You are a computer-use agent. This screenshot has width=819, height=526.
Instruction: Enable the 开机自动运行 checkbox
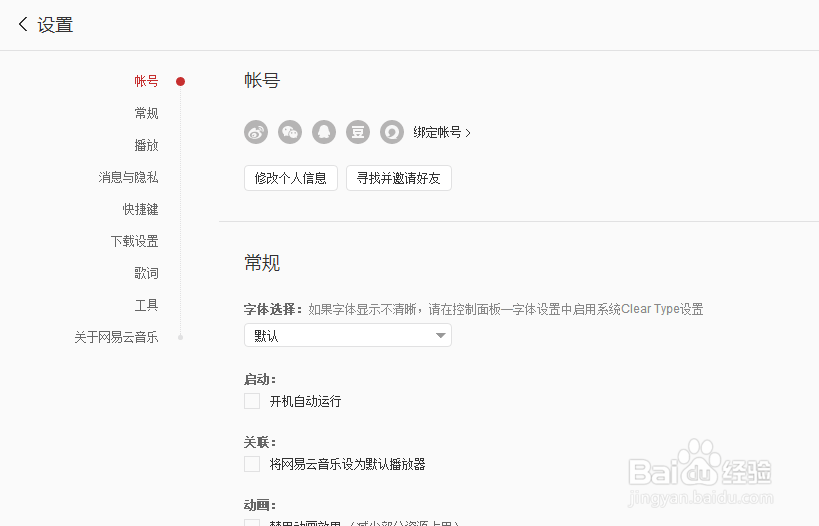pos(252,401)
